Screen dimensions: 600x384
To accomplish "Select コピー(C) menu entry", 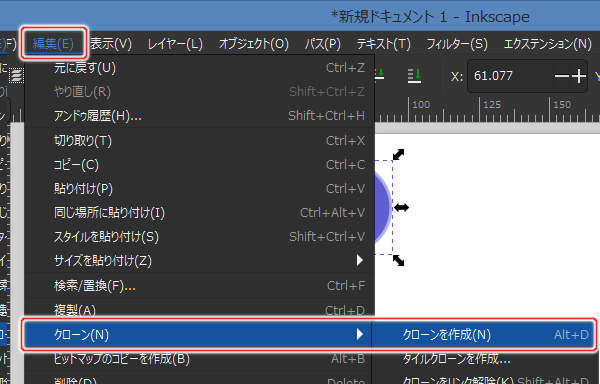I will tap(199, 165).
